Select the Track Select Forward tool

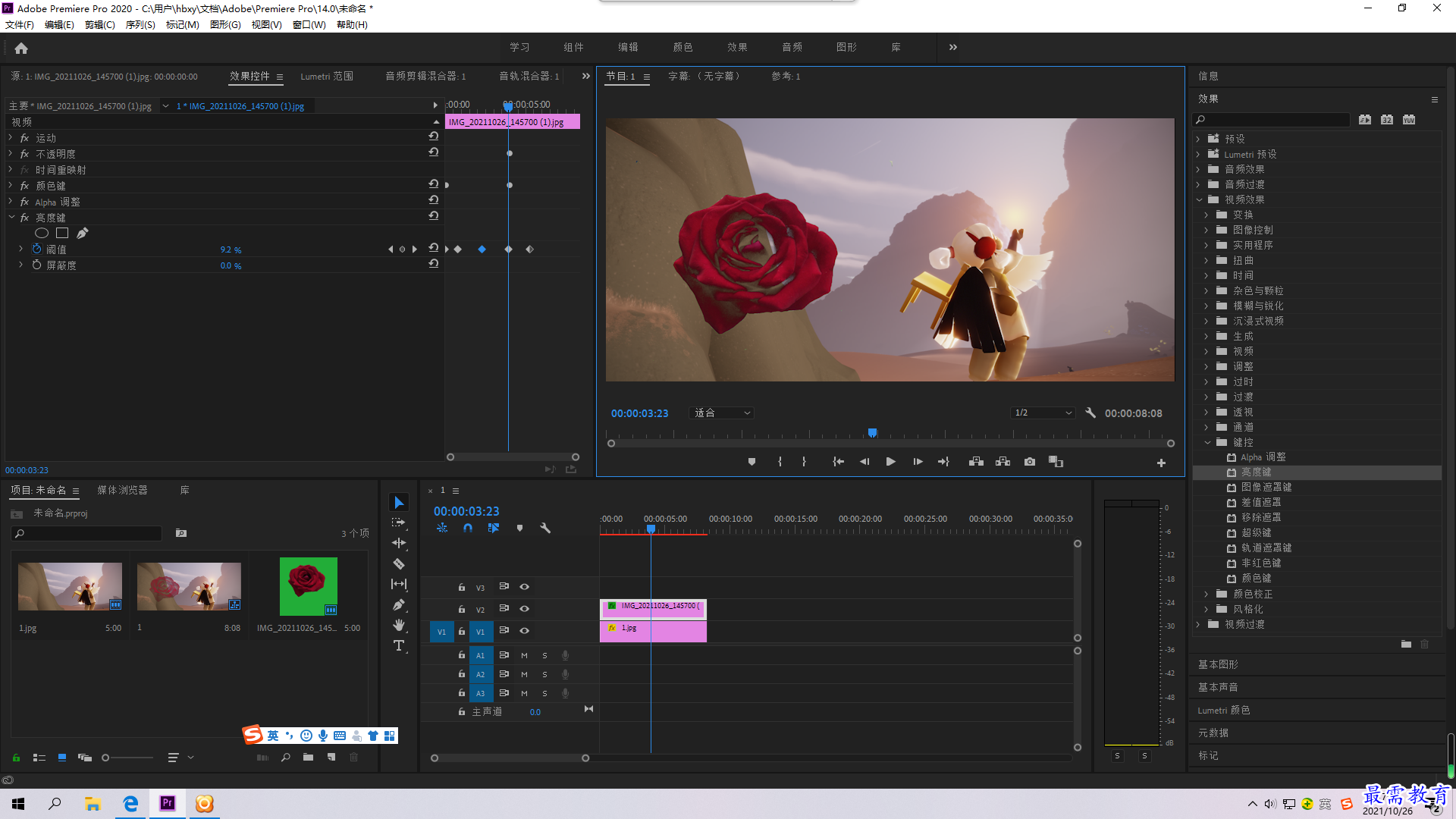399,522
